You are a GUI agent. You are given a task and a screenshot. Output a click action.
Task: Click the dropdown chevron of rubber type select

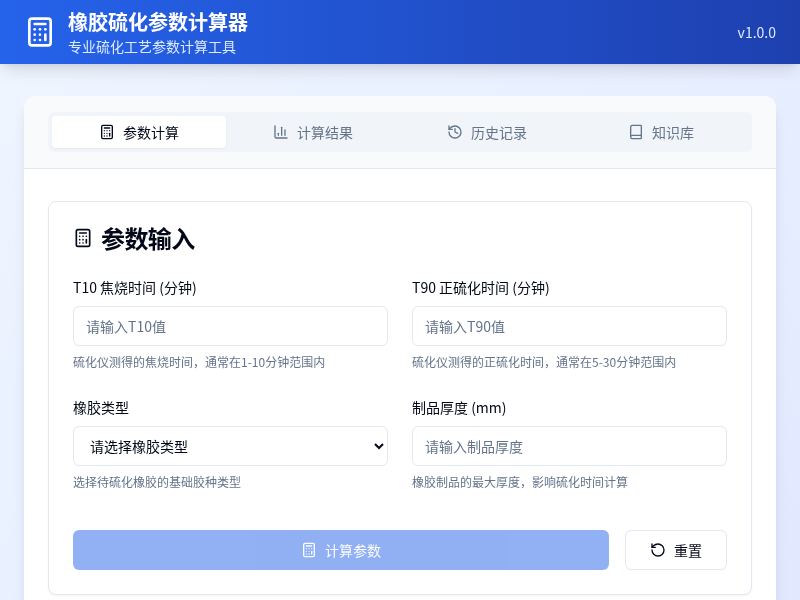pos(379,446)
